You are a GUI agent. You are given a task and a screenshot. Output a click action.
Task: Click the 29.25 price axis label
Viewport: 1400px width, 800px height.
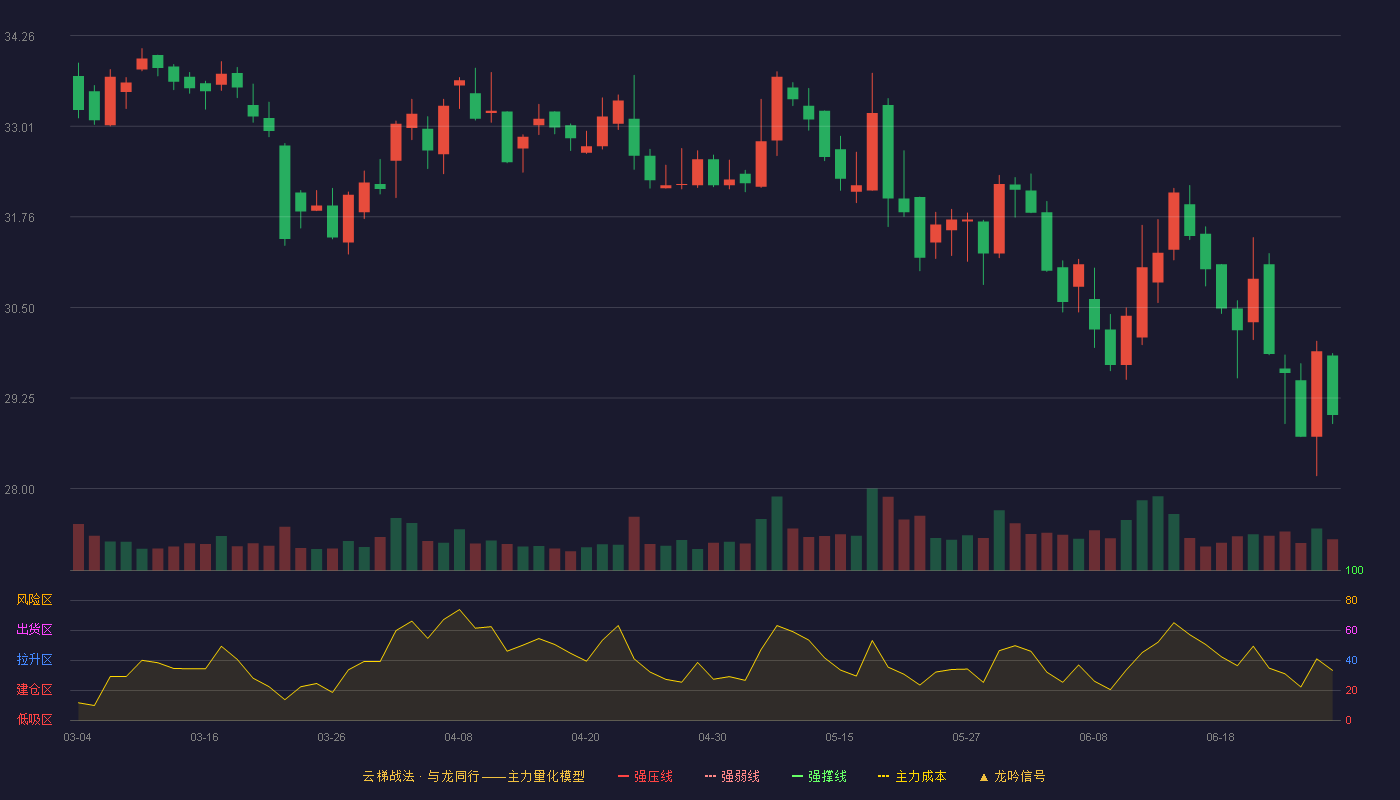tap(19, 399)
